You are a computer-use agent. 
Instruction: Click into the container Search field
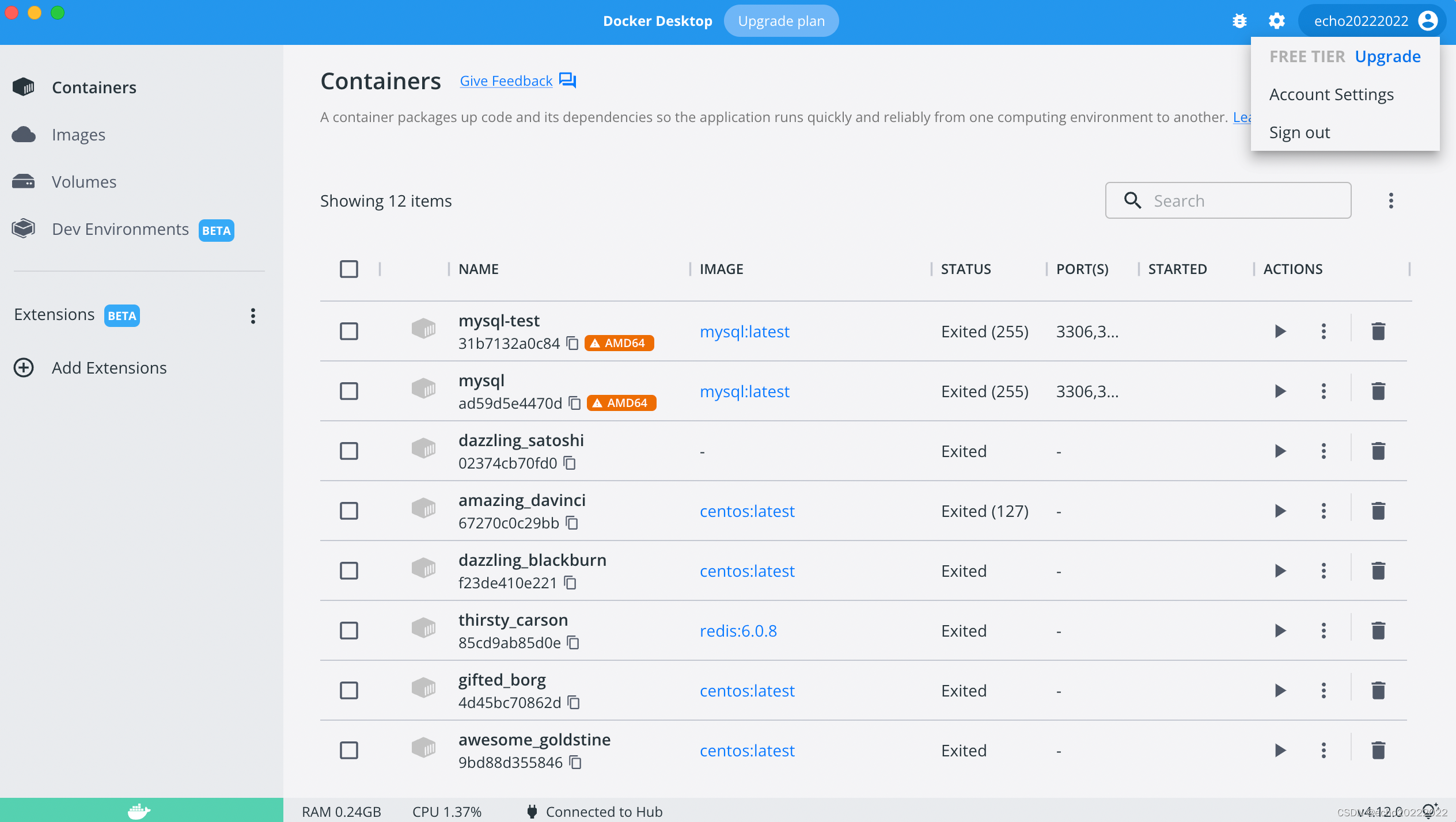1238,201
